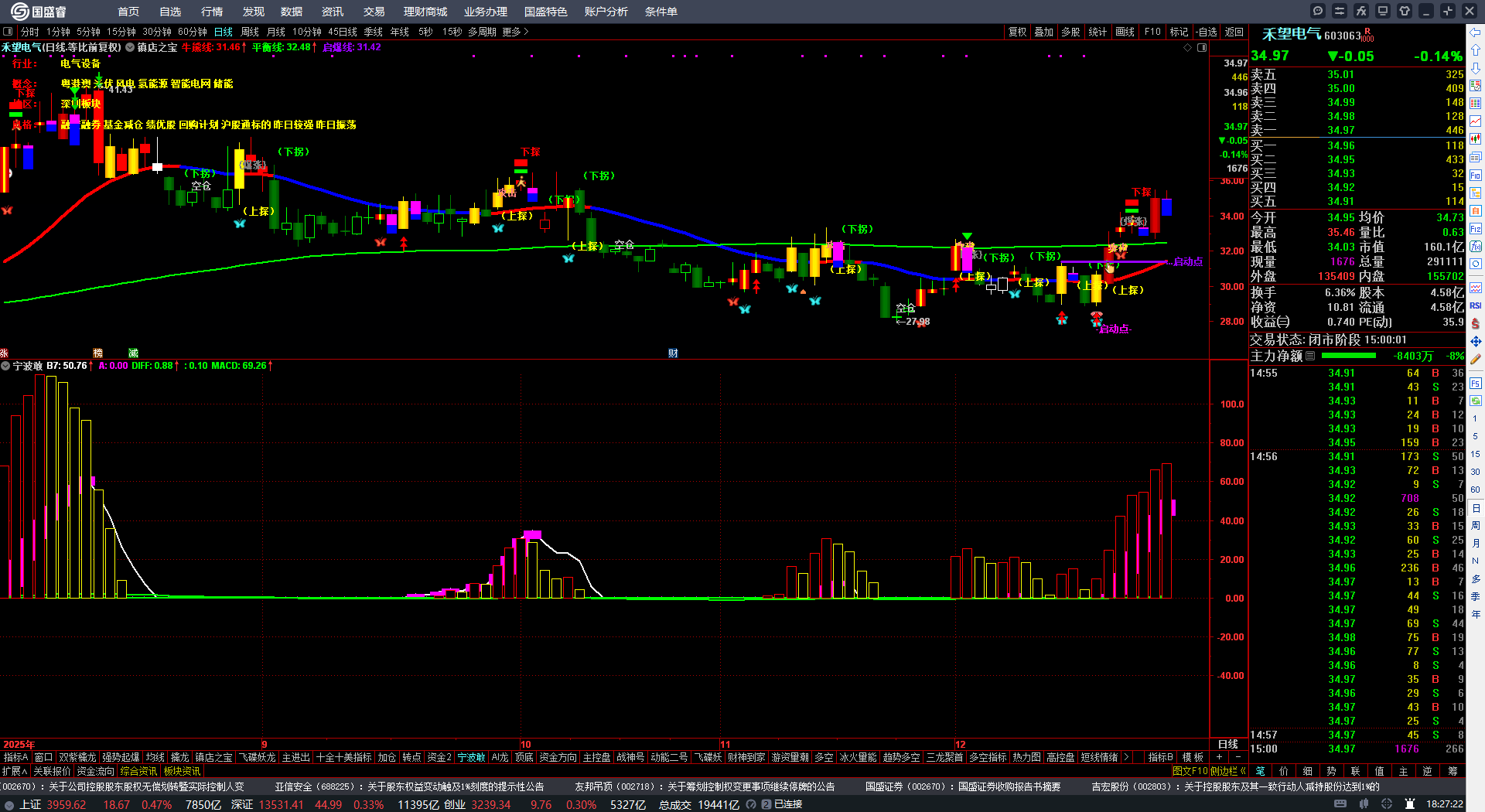
Task: Click the diamond icon at chart top right
Action: point(1188,47)
